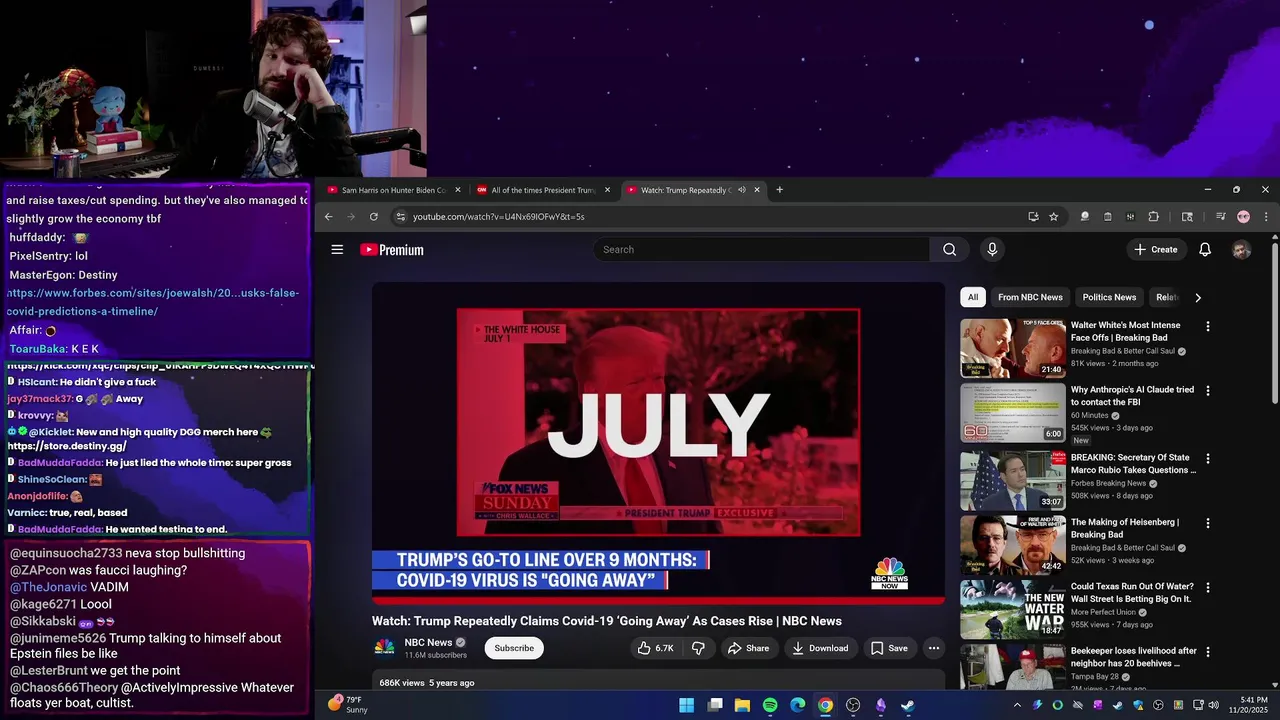Go back in Chrome browser
Screen dimensions: 1280x720
(x=328, y=217)
